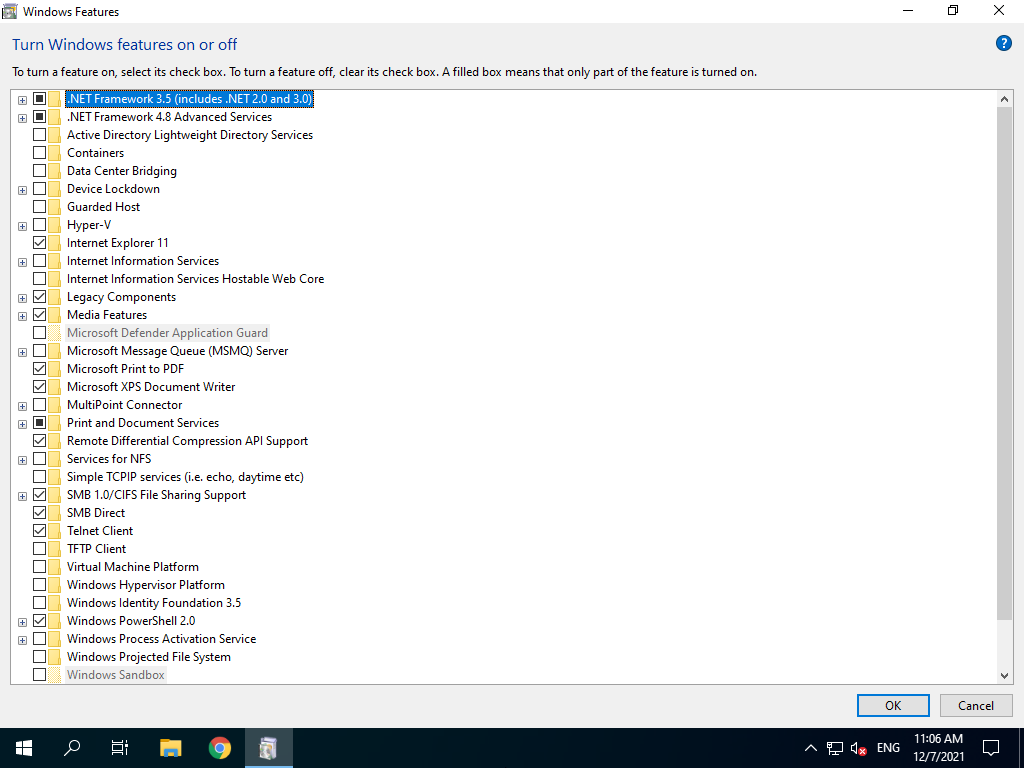Confirm changes with the OK button
Viewport: 1024px width, 768px height.
point(893,705)
